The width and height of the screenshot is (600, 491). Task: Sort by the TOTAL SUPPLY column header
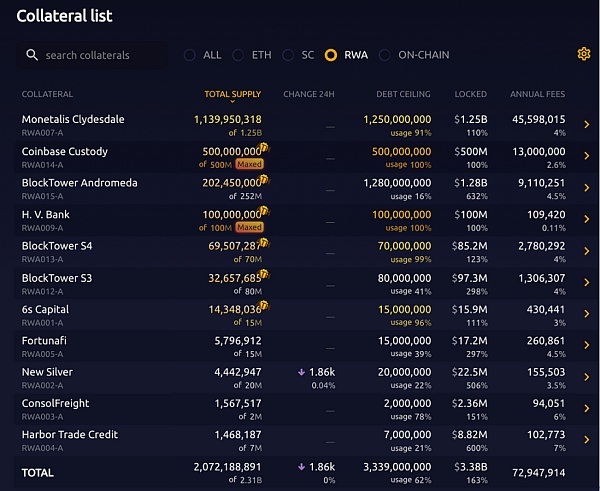232,94
